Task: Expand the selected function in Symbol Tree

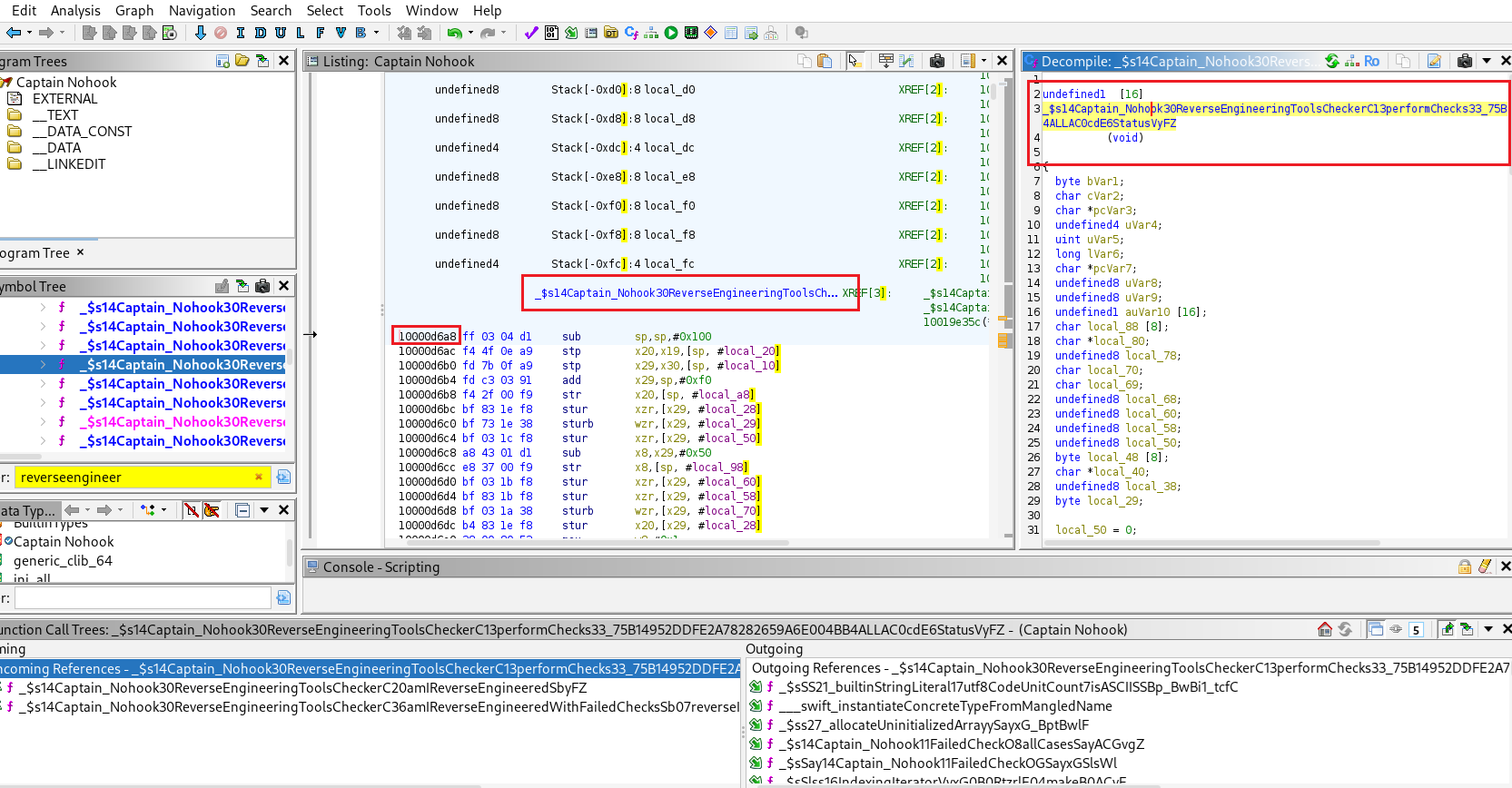Action: coord(43,365)
